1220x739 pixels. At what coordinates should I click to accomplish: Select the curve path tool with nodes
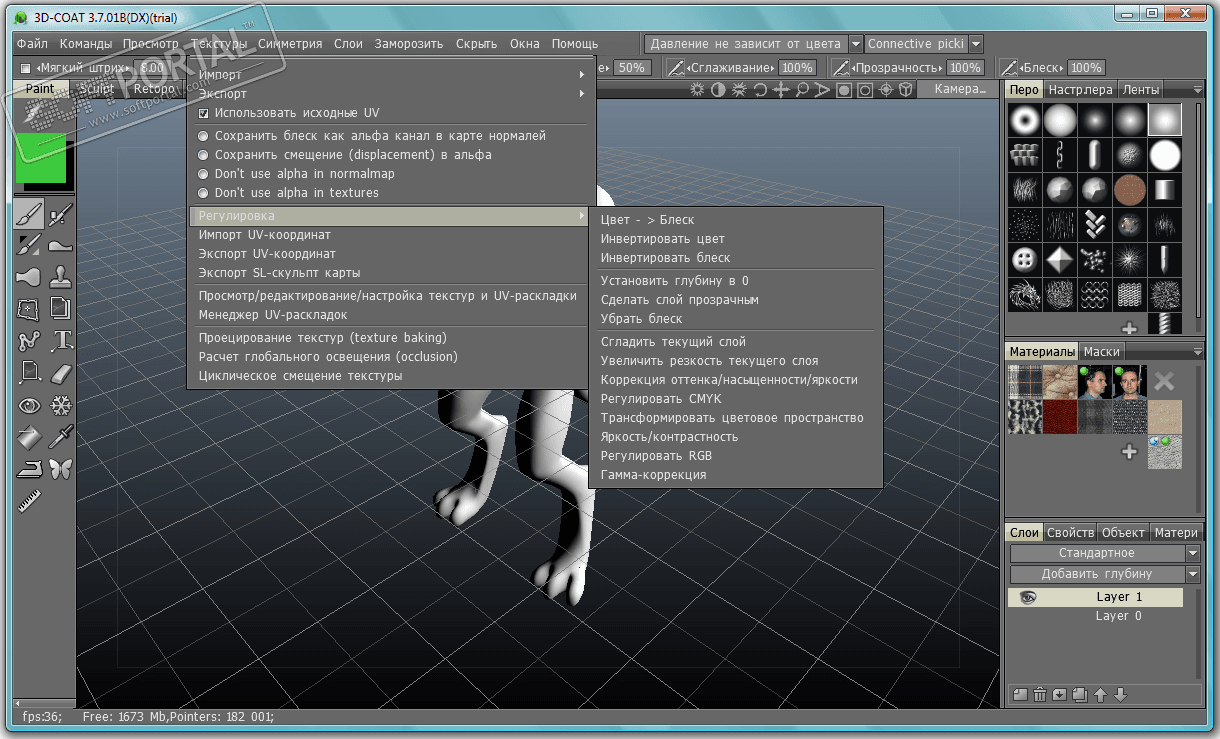pos(29,340)
